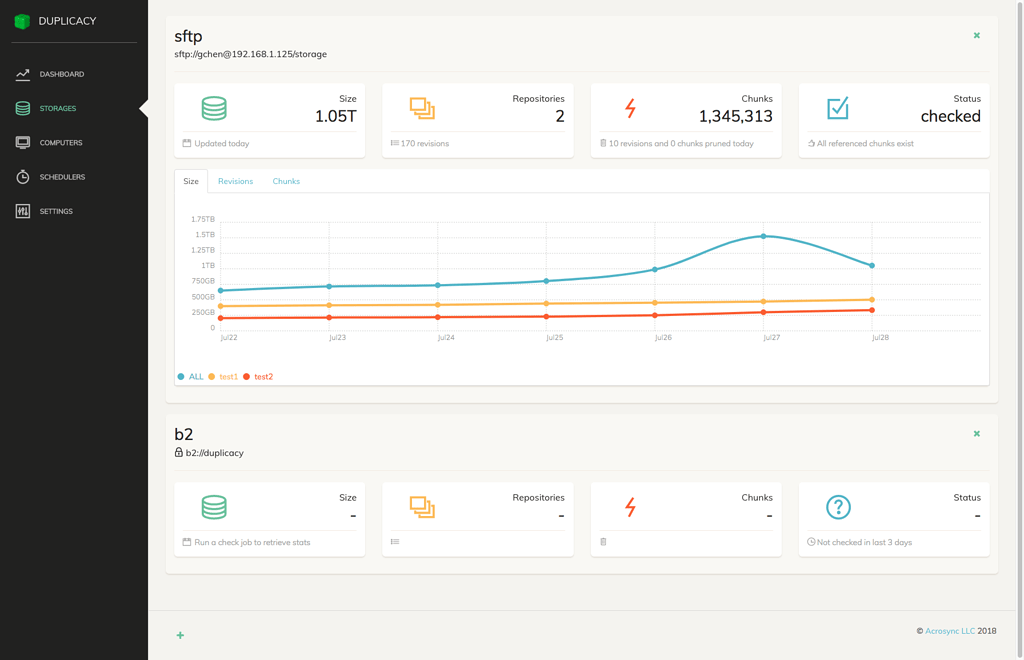Add a new storage with plus button
Image resolution: width=1024 pixels, height=660 pixels.
pos(180,635)
